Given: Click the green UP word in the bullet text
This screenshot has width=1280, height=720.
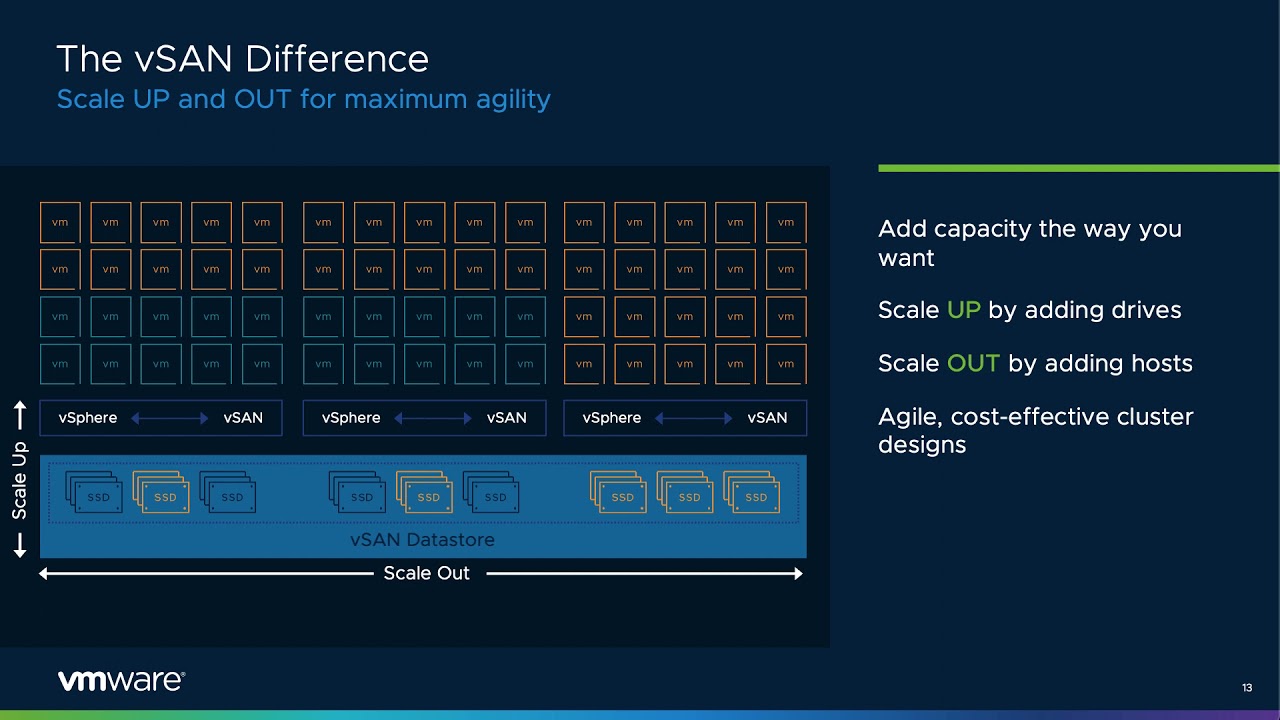Looking at the screenshot, I should click(963, 310).
